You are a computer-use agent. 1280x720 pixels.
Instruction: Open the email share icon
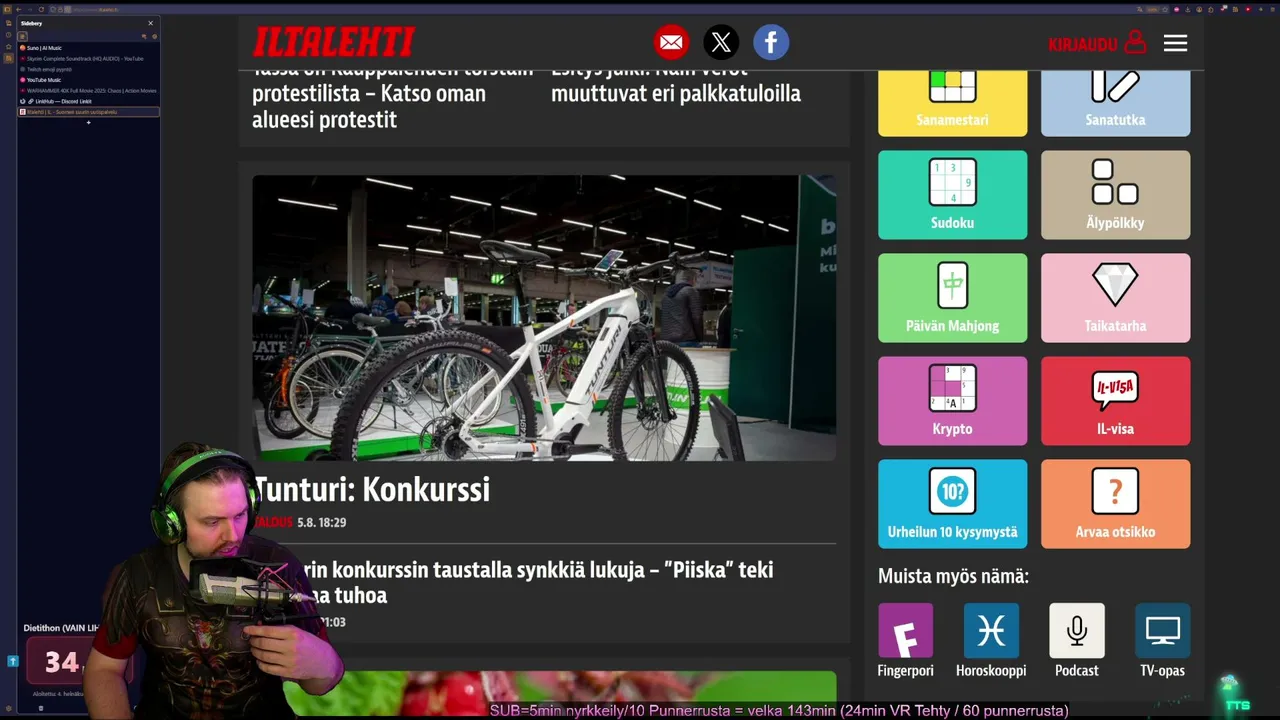coord(671,42)
